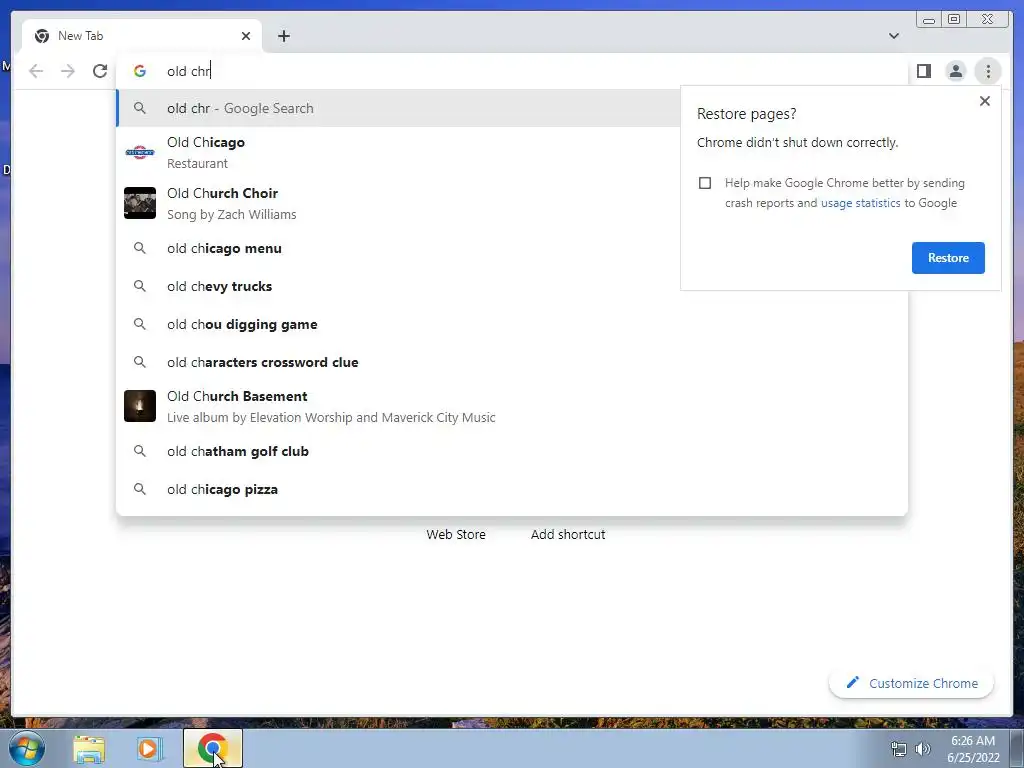Image resolution: width=1024 pixels, height=768 pixels.
Task: Choose the Old Church Choir song suggestion
Action: [398, 203]
